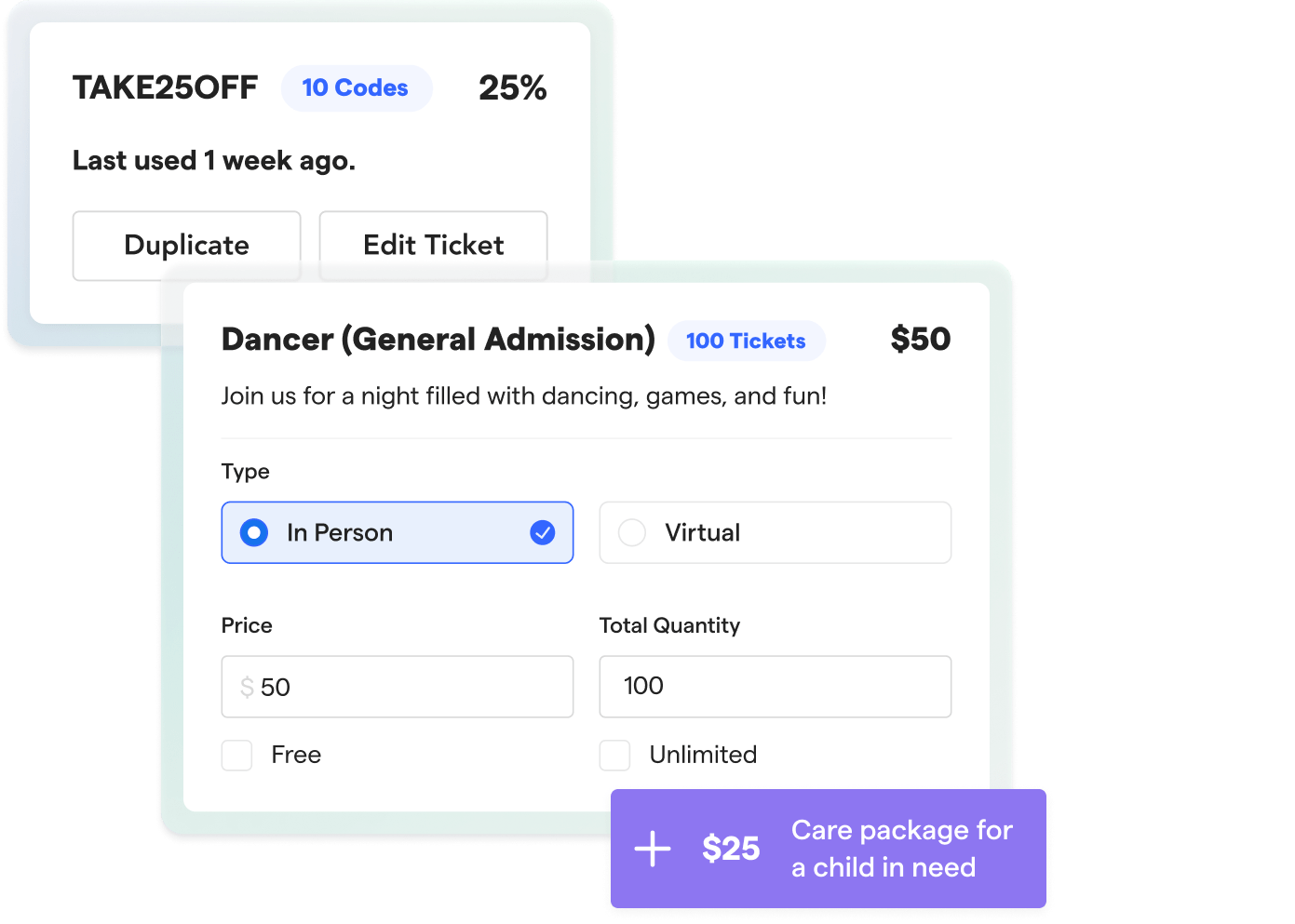Click the Duplicate button
Screen dimensions: 1295x924
(x=187, y=246)
